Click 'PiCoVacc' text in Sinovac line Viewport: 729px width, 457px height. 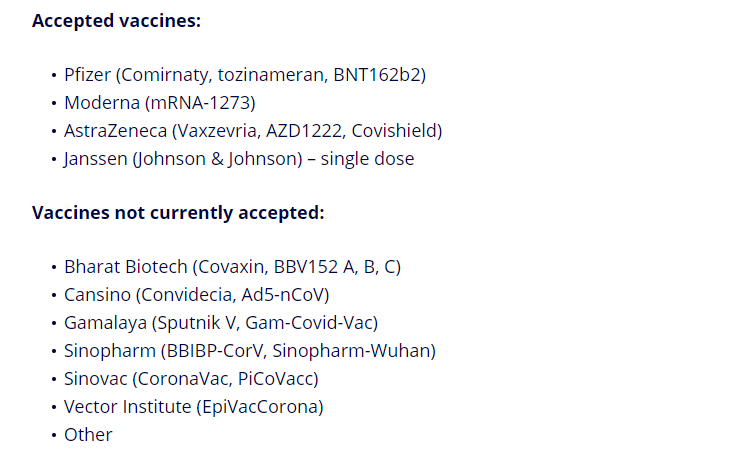(x=275, y=379)
